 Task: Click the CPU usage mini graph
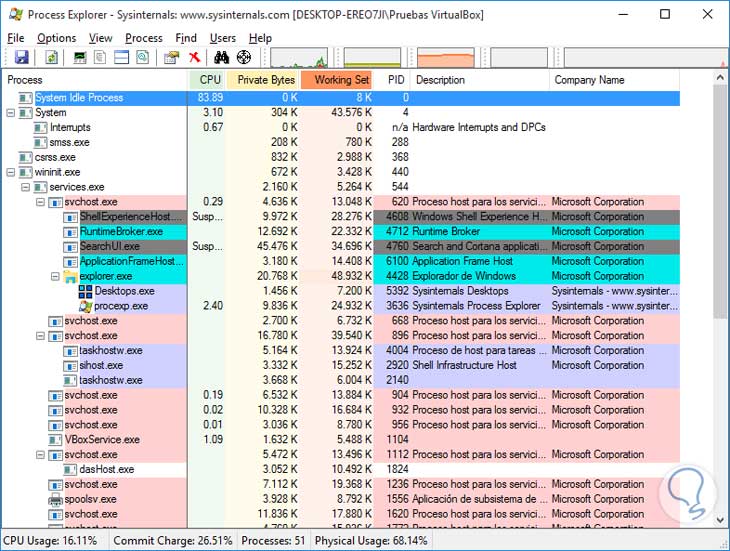[299, 58]
